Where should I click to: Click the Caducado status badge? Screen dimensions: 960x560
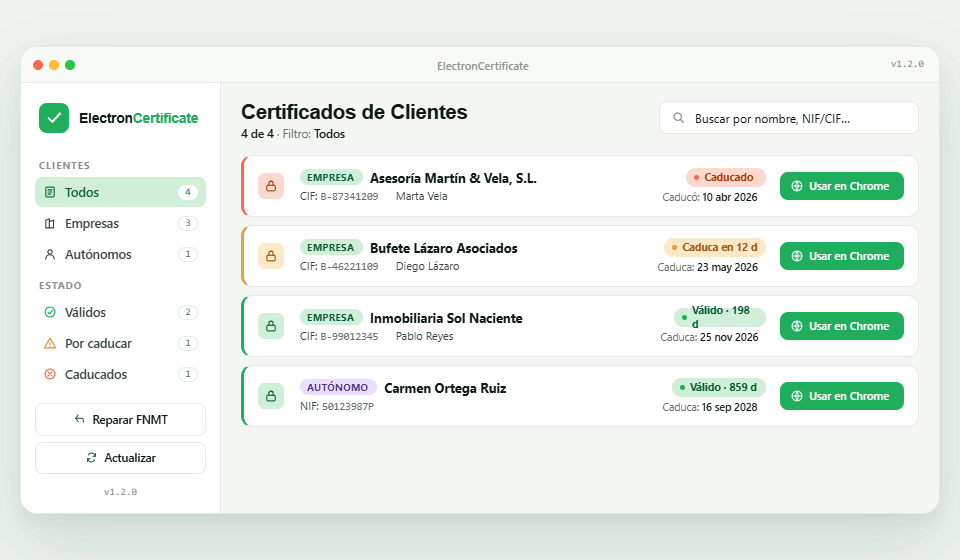coord(726,177)
